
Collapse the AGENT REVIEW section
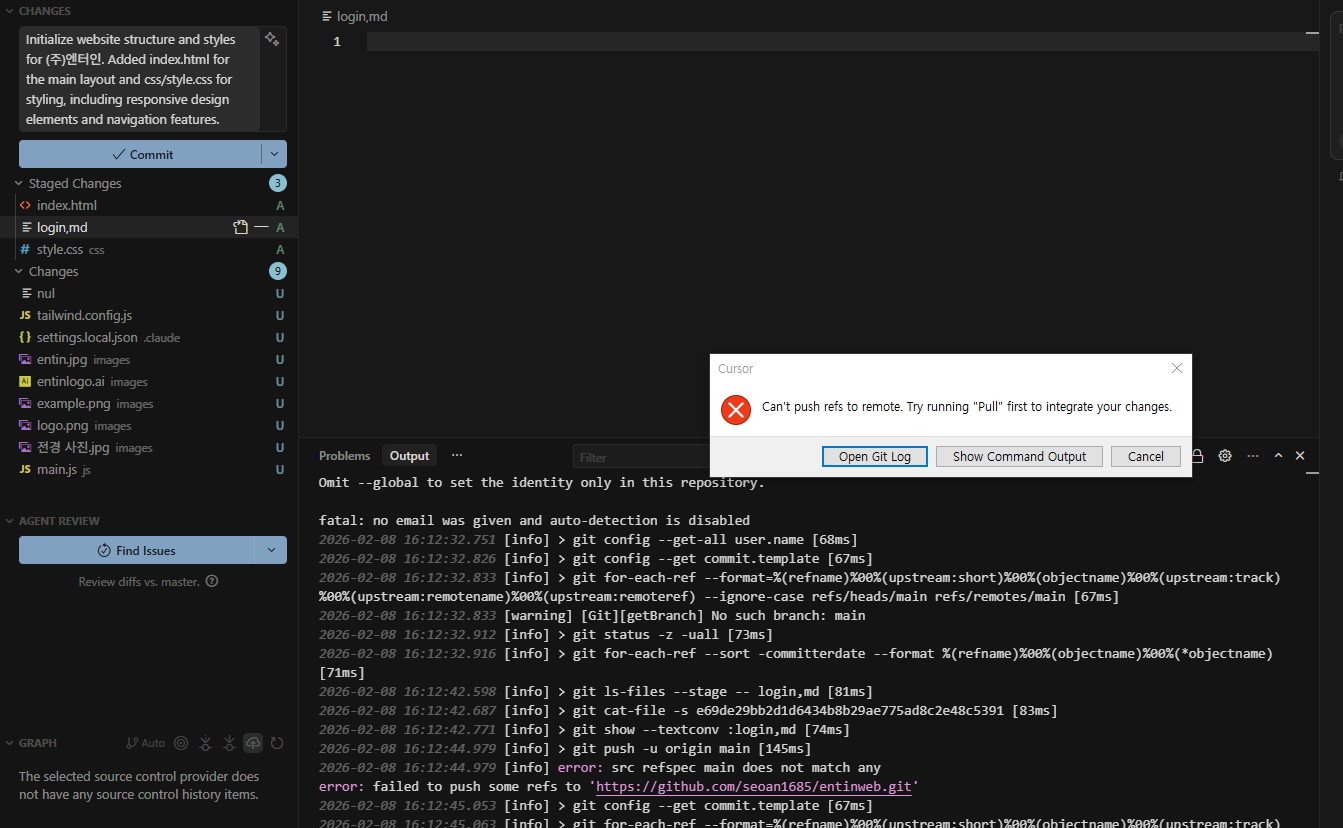[x=10, y=521]
